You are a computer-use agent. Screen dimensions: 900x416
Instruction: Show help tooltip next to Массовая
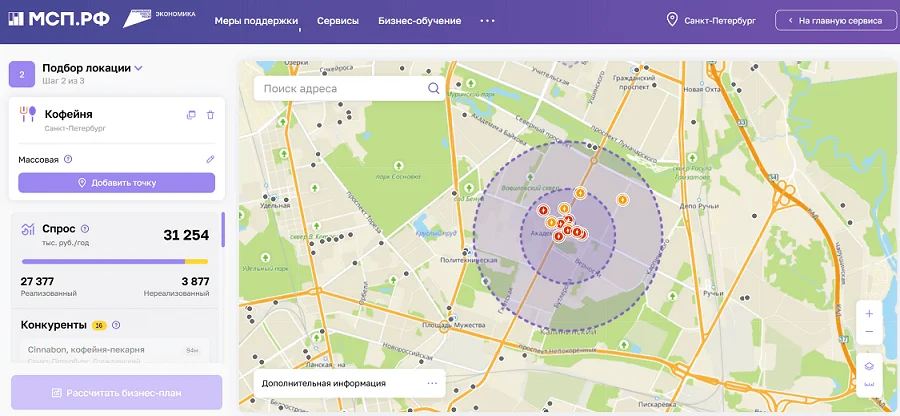click(x=68, y=159)
